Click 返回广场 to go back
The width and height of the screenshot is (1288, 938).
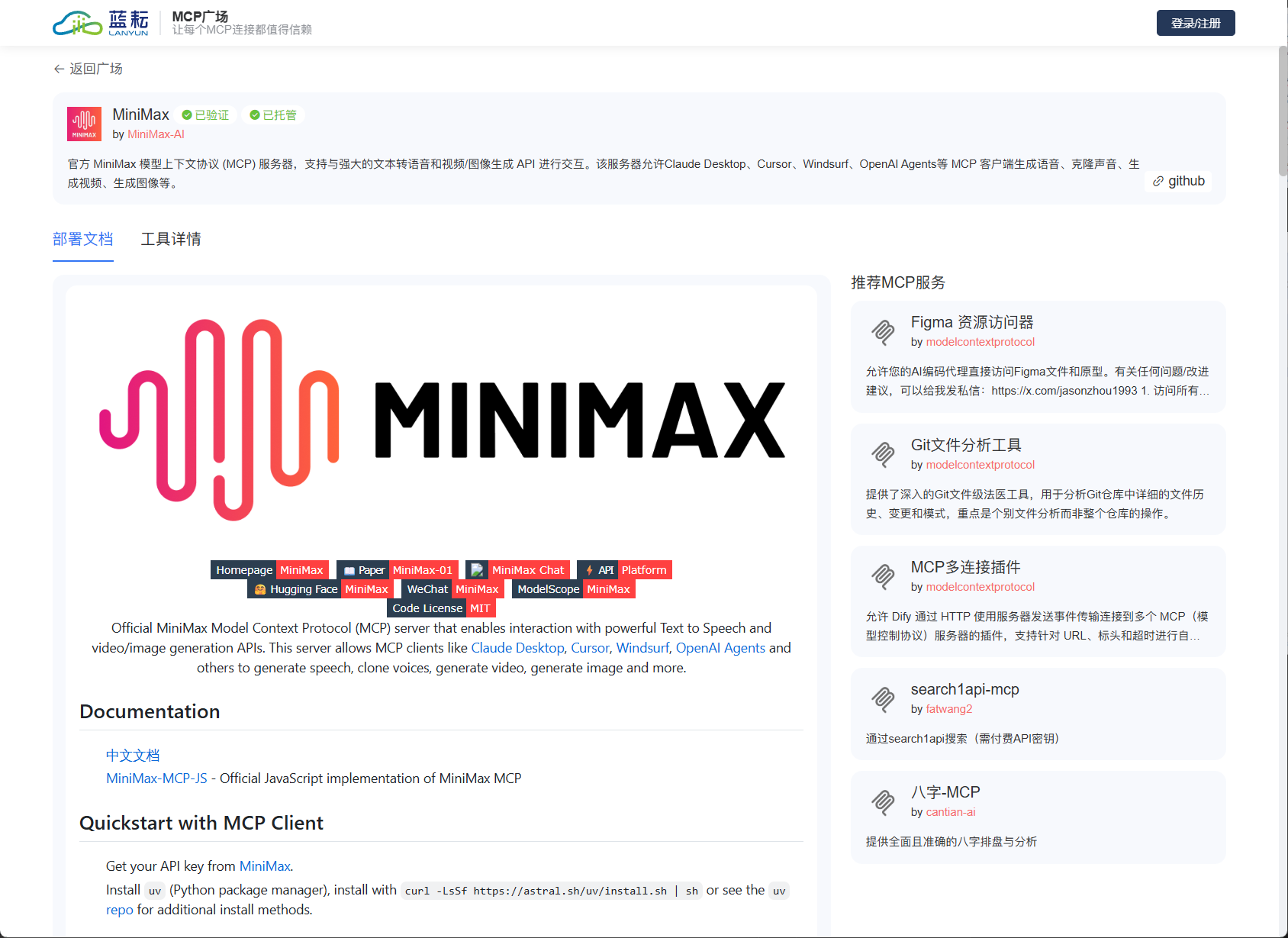pyautogui.click(x=89, y=69)
